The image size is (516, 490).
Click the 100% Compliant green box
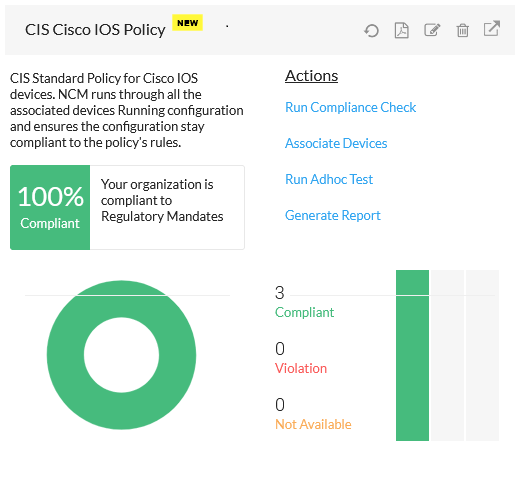[x=50, y=207]
